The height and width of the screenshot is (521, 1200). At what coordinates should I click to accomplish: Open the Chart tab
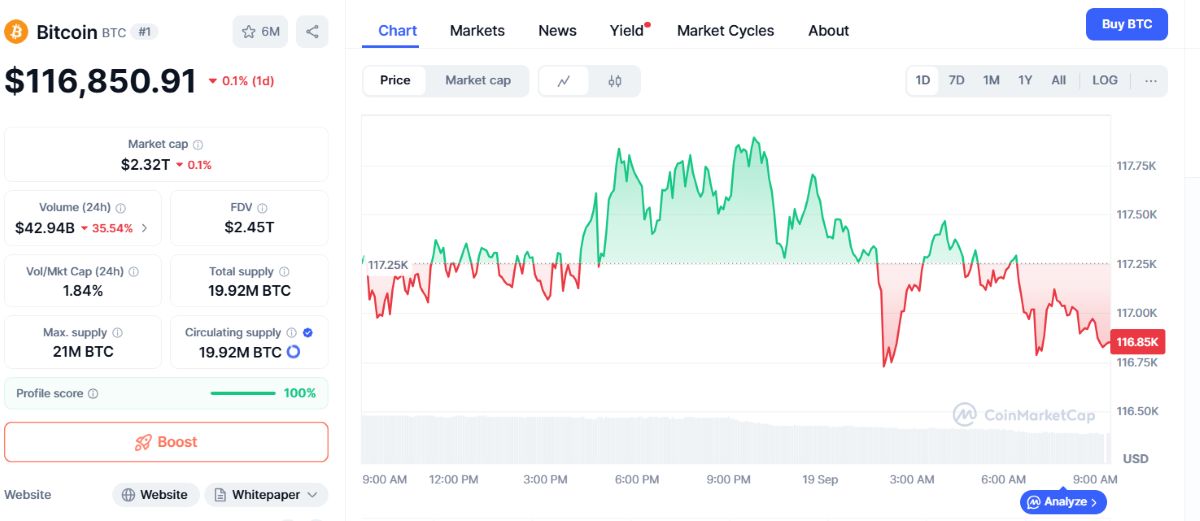click(x=398, y=31)
